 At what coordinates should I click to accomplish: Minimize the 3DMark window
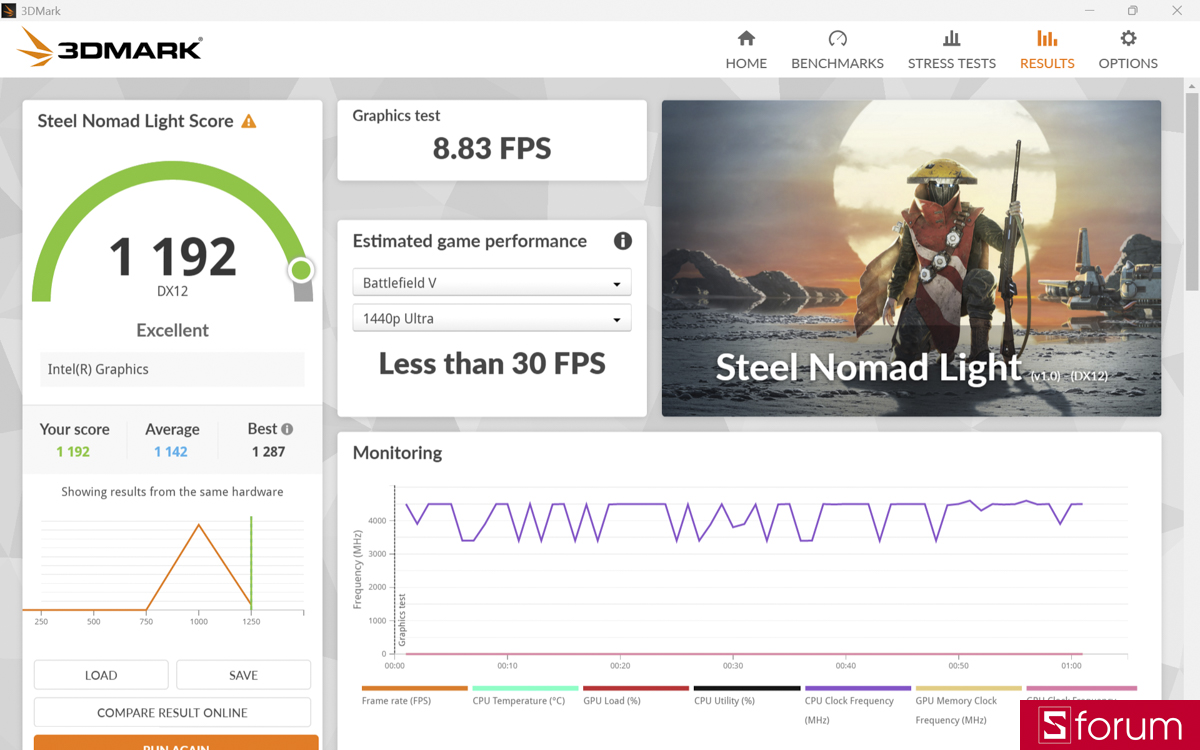[1088, 10]
